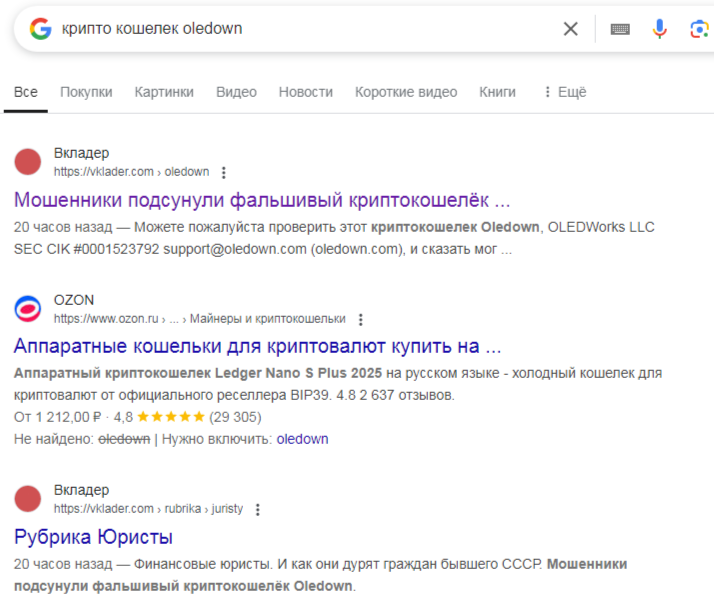714x608 pixels.
Task: Click the OZON site name text
Action: 74,300
